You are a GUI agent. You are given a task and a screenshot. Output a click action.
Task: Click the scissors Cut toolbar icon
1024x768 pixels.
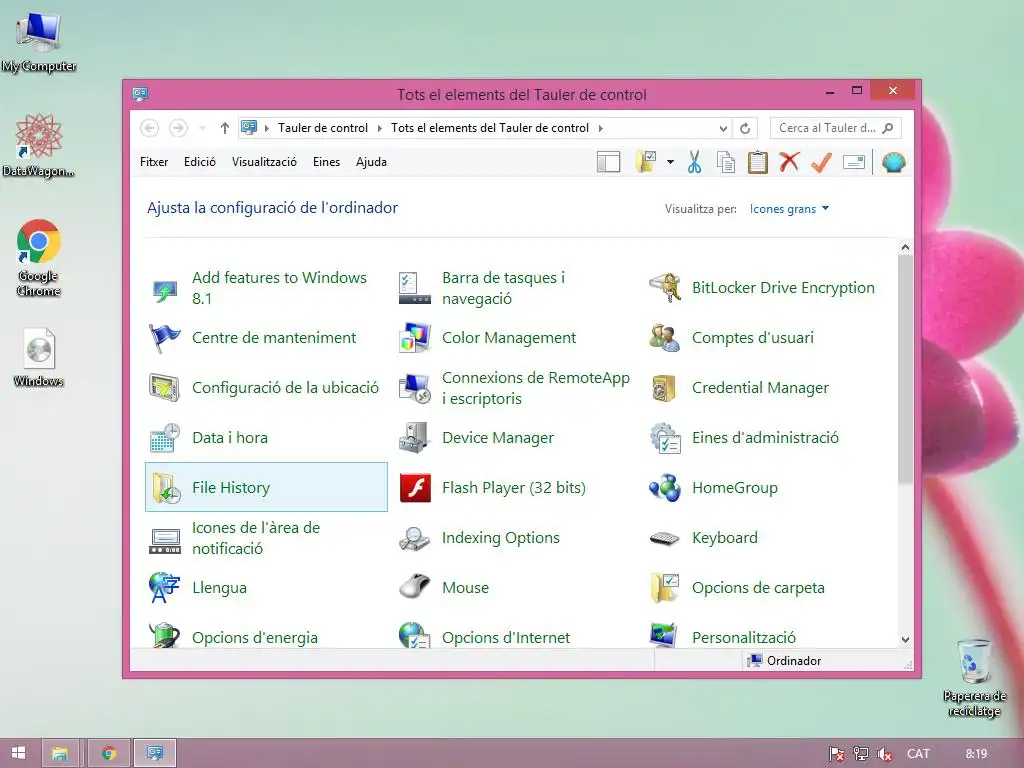(x=694, y=162)
